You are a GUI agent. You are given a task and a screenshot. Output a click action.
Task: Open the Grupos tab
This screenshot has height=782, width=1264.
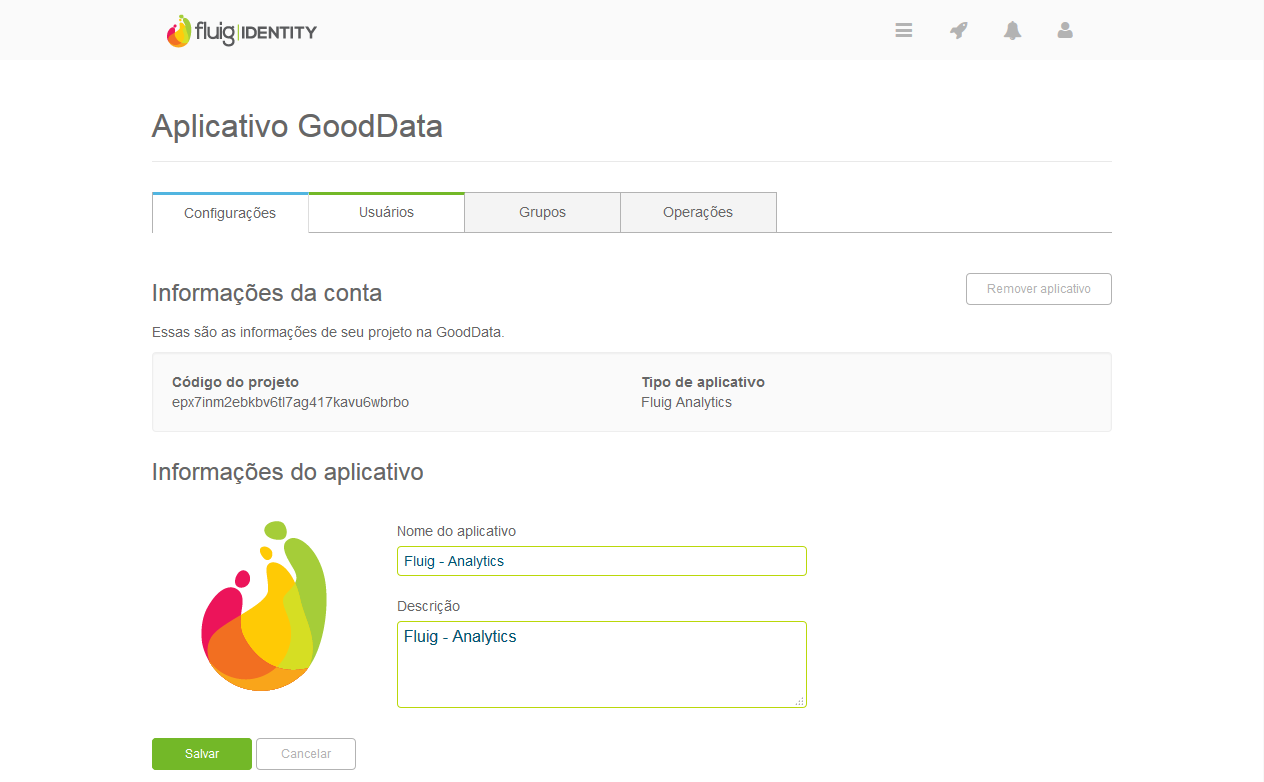tap(542, 212)
